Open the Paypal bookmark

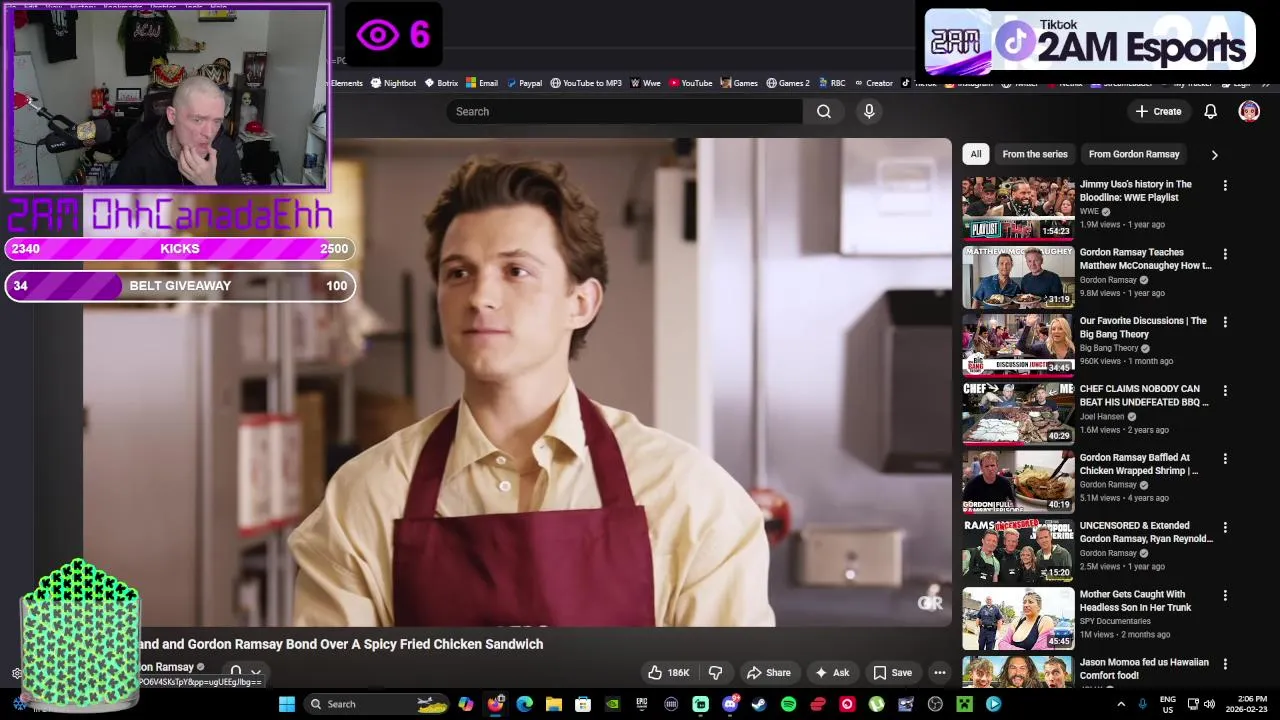point(524,83)
